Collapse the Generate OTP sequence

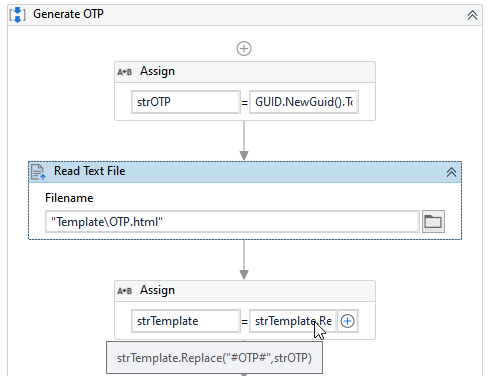coord(472,15)
